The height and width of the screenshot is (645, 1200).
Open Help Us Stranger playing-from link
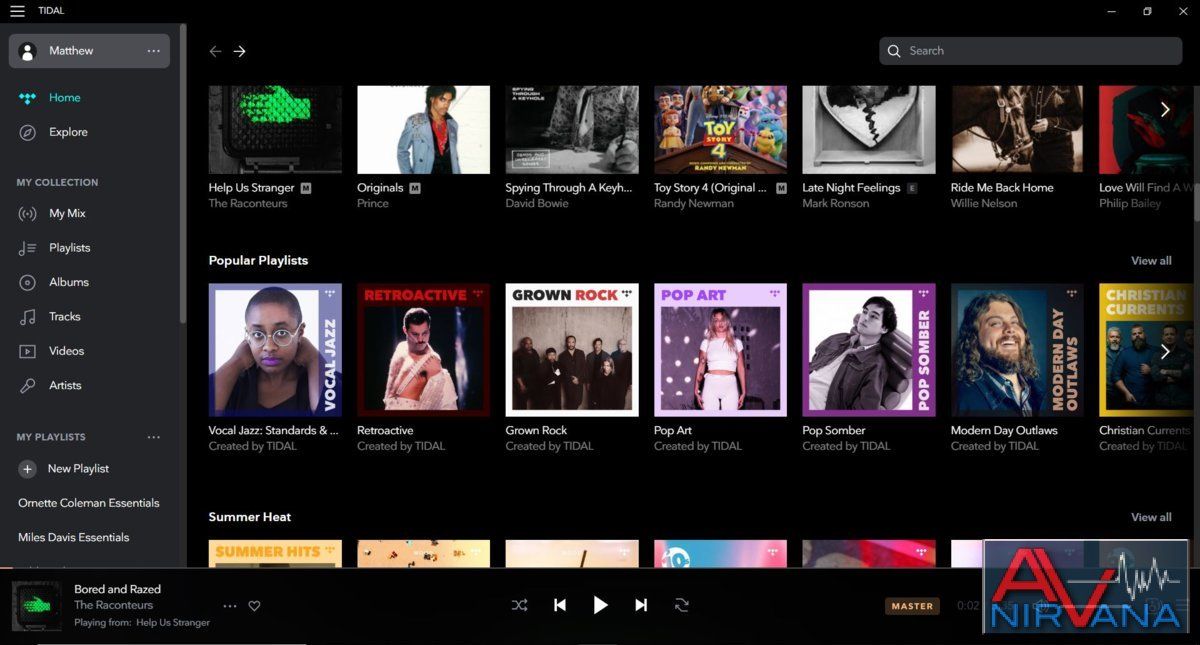[x=173, y=622]
